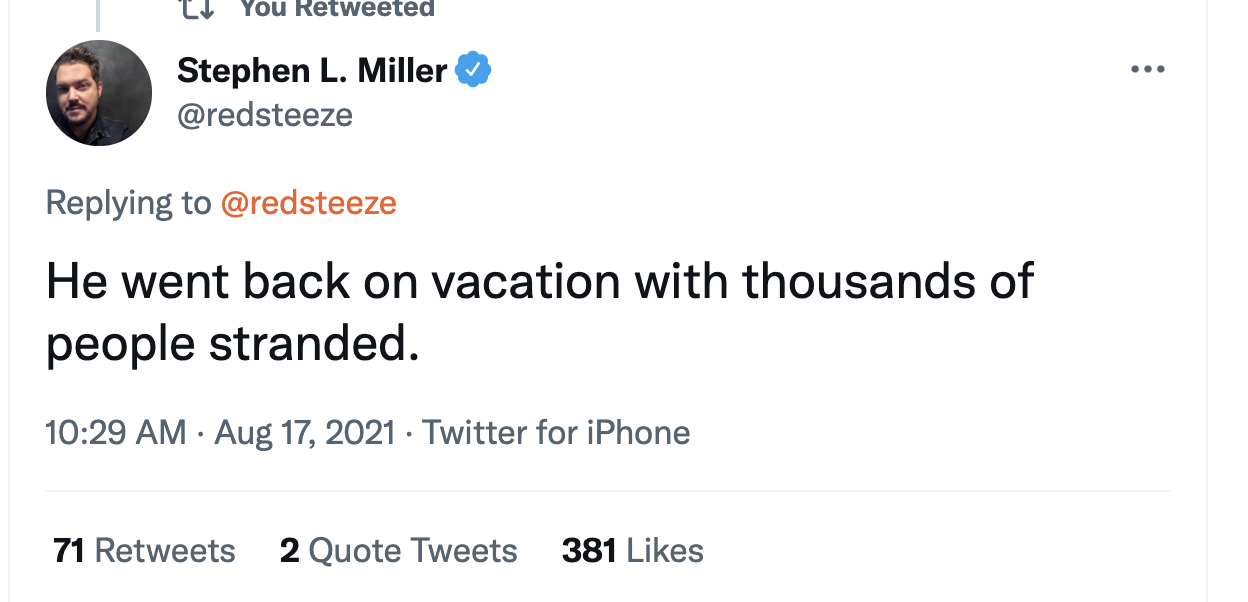
Task: Open the Twitter for iPhone source link
Action: point(556,432)
